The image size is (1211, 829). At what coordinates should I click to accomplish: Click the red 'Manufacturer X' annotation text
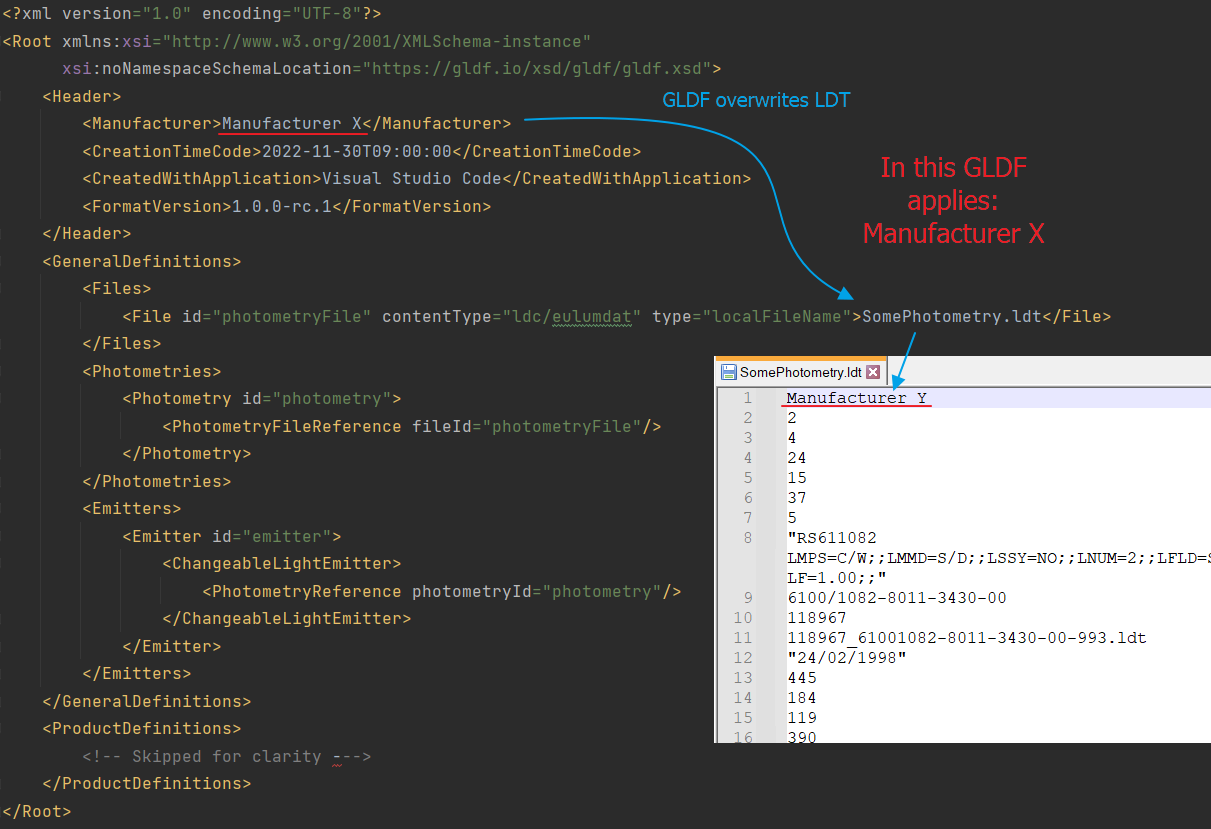953,233
